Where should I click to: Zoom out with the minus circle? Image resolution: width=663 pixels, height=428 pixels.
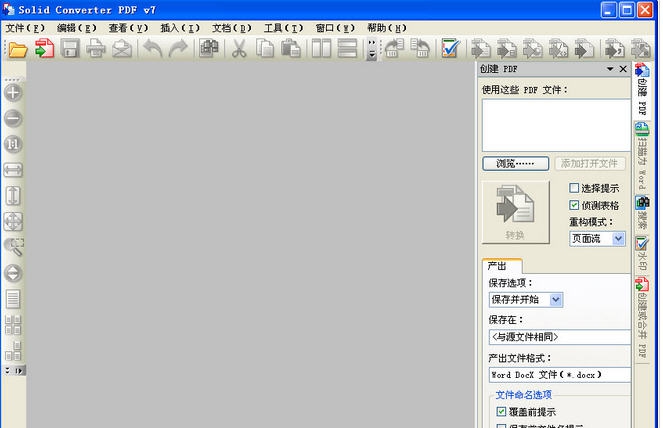[x=13, y=118]
